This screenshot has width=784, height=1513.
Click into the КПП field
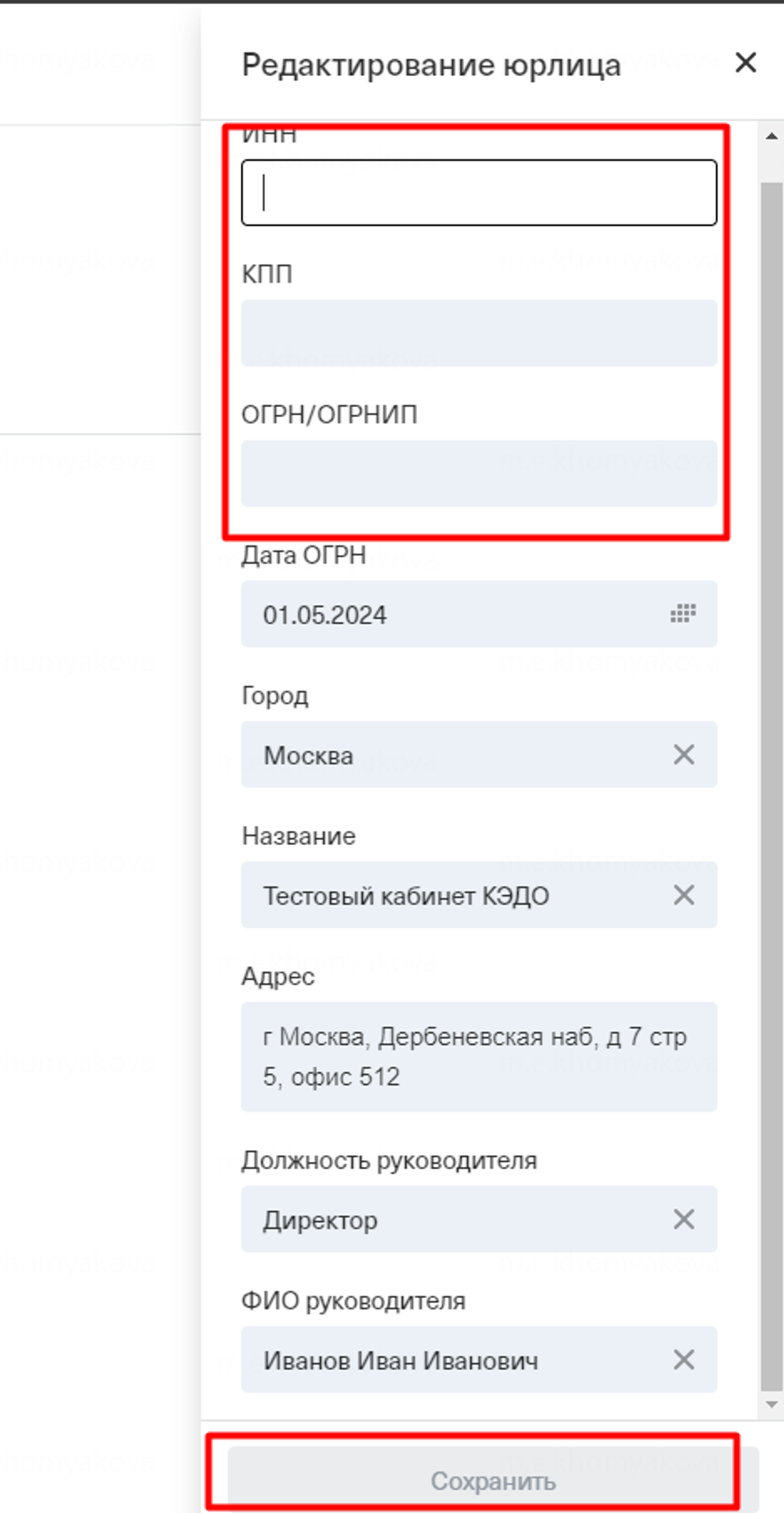click(x=479, y=333)
